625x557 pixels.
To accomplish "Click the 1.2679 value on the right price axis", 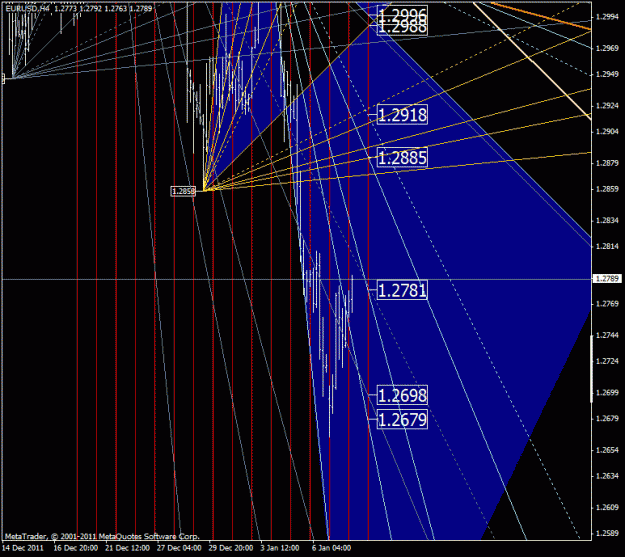I will tap(607, 419).
